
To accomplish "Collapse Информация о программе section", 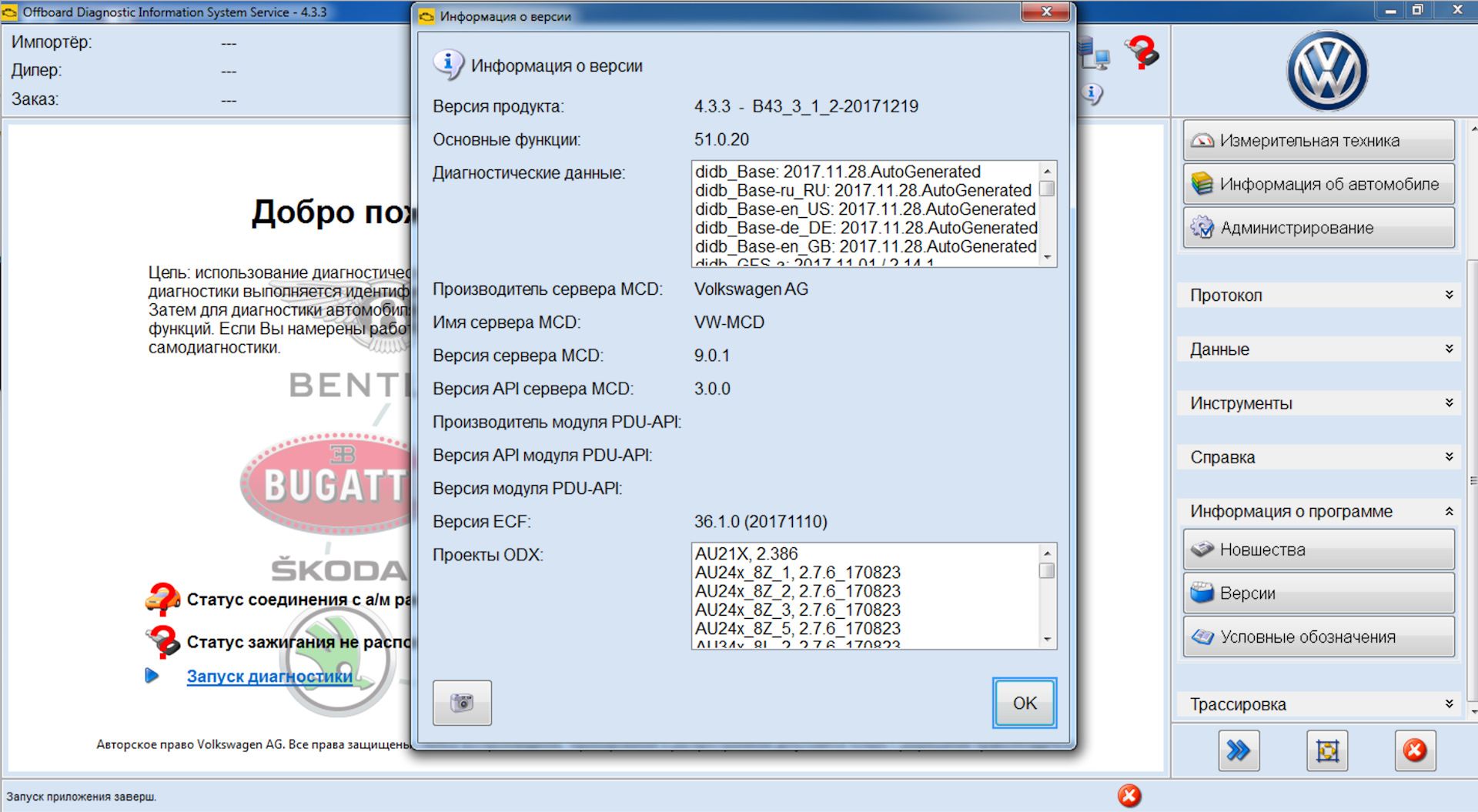I will (x=1319, y=511).
